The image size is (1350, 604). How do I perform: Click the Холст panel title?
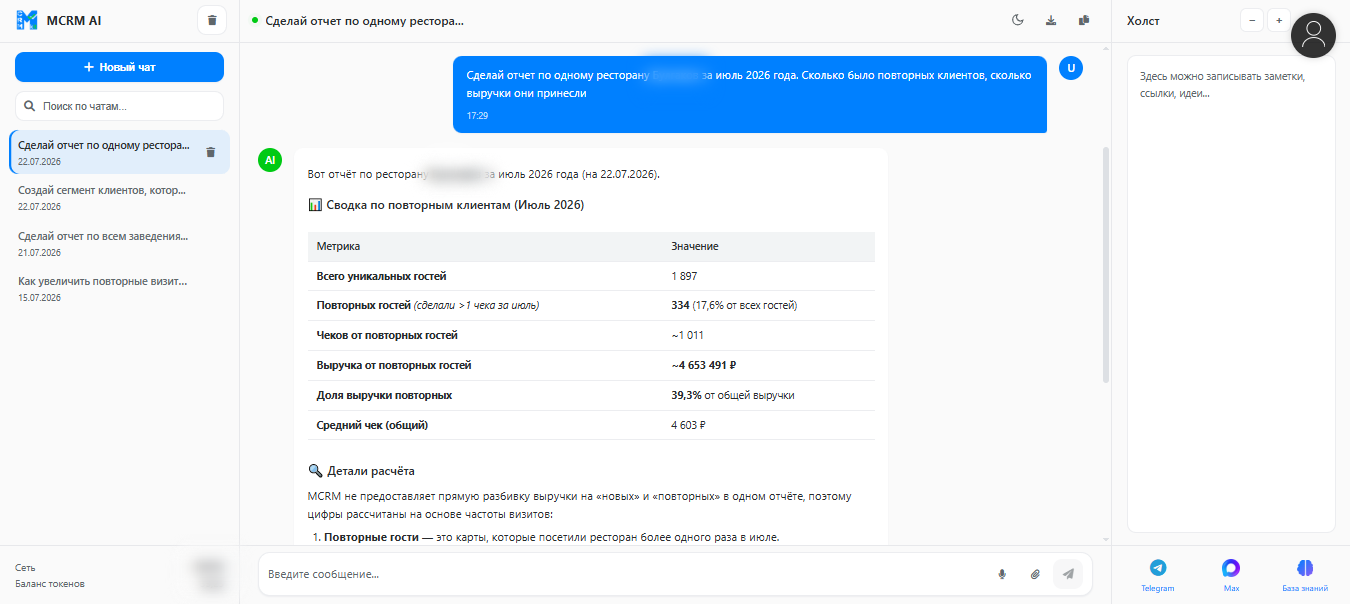pyautogui.click(x=1143, y=20)
